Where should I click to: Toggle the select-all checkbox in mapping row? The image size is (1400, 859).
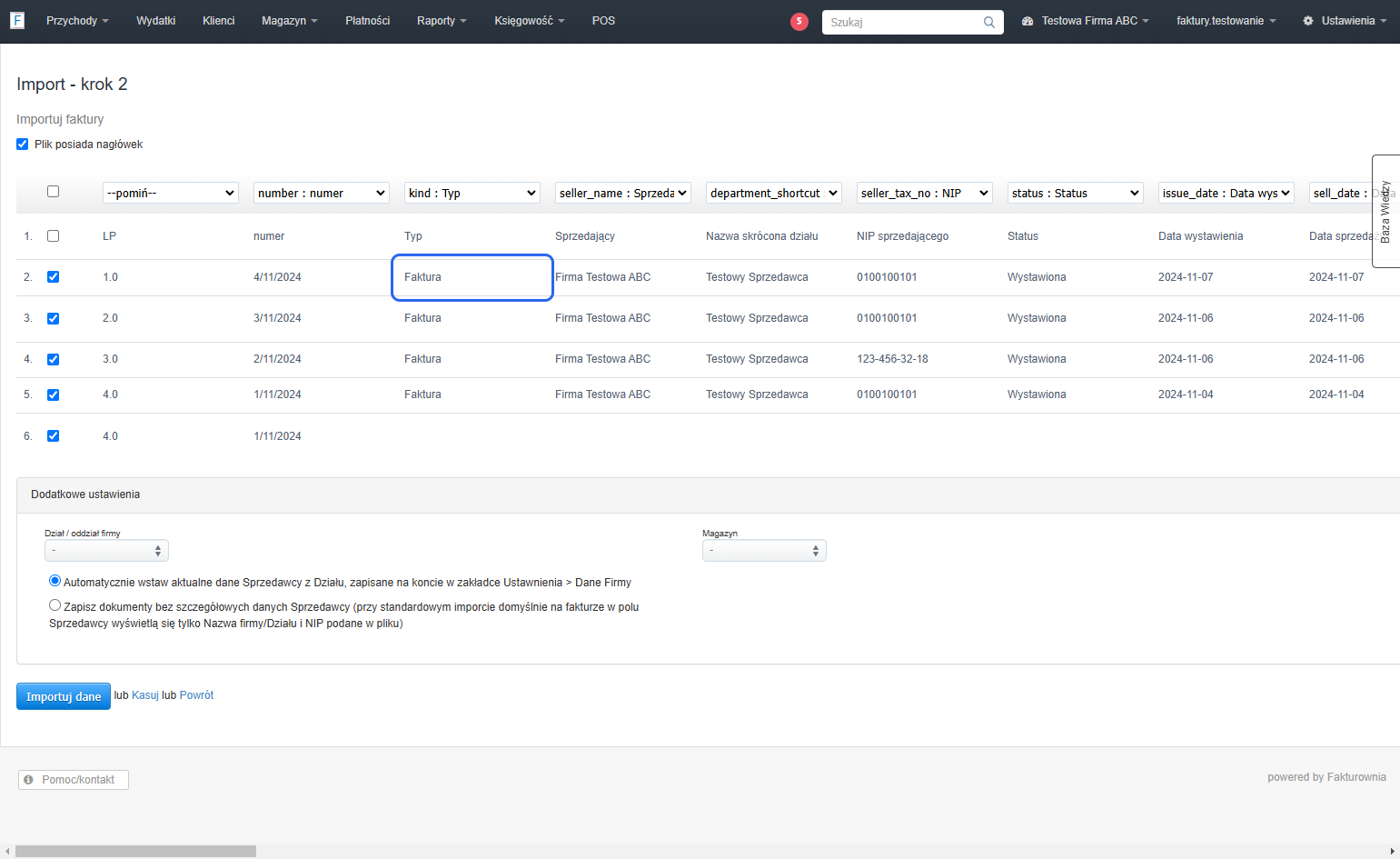pos(53,192)
